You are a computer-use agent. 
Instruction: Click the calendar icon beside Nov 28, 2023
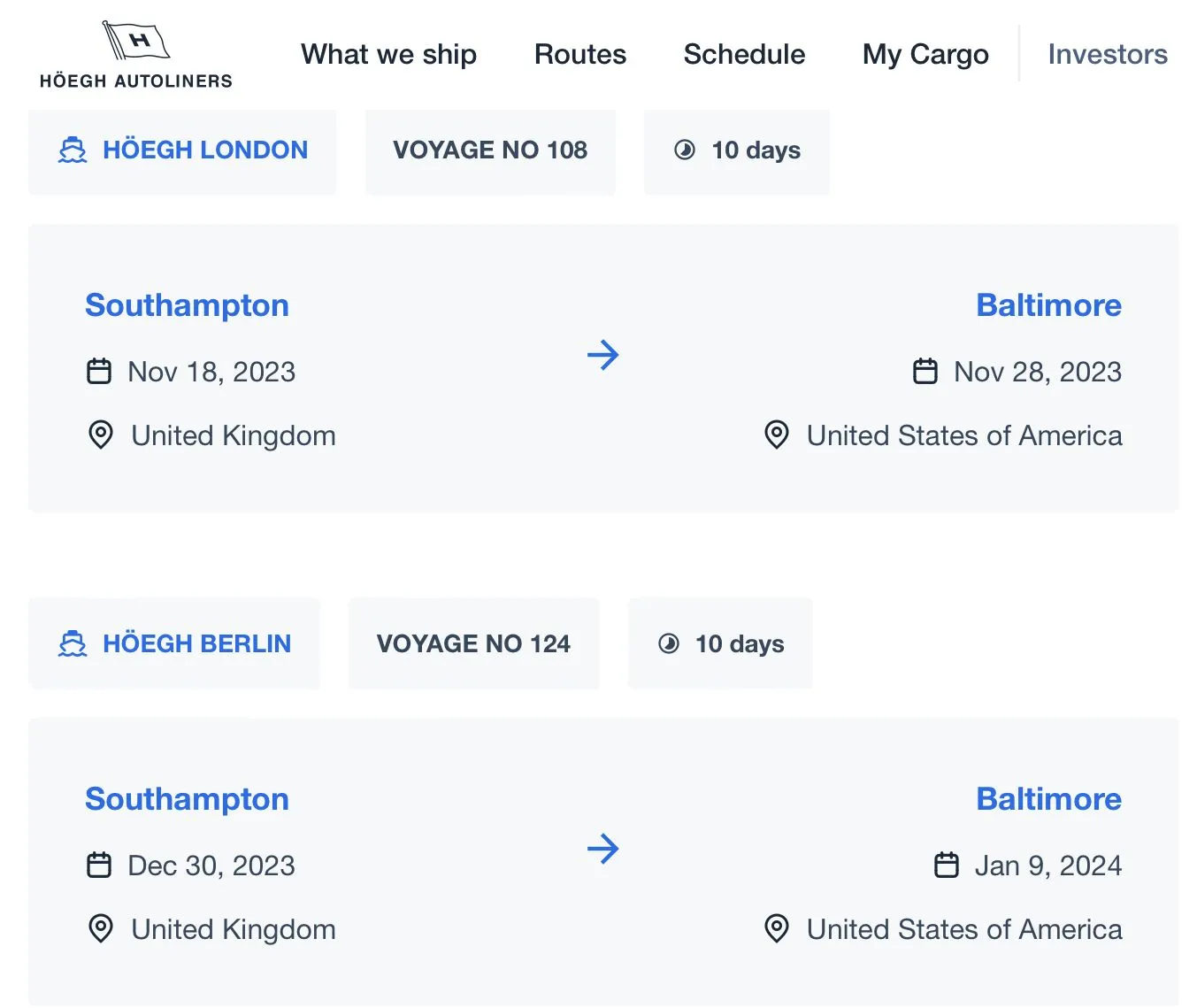pos(925,371)
